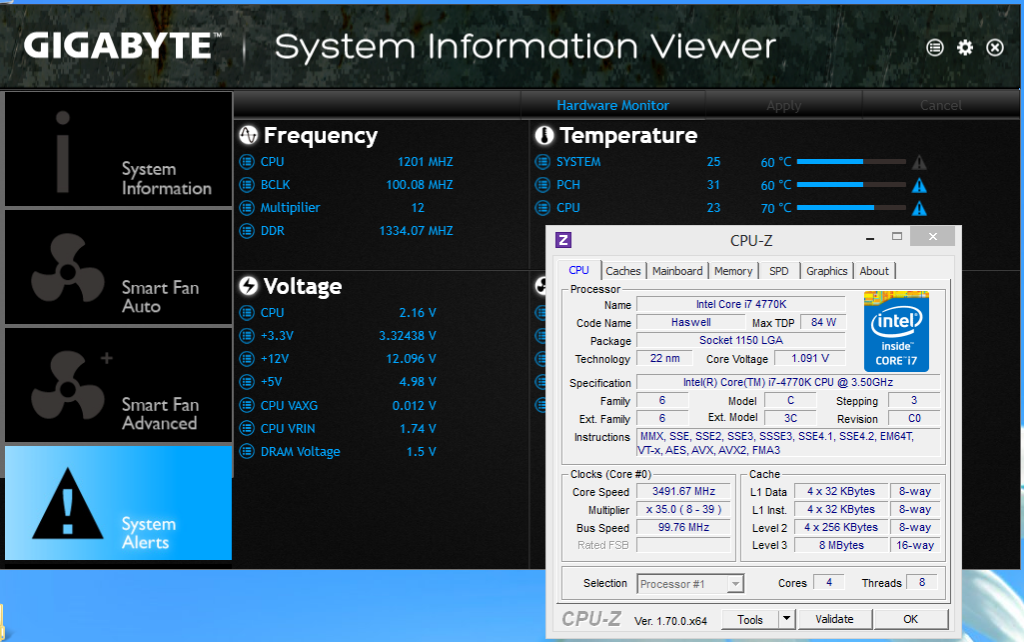Click the list icon beside CPU VRIN

coord(247,428)
